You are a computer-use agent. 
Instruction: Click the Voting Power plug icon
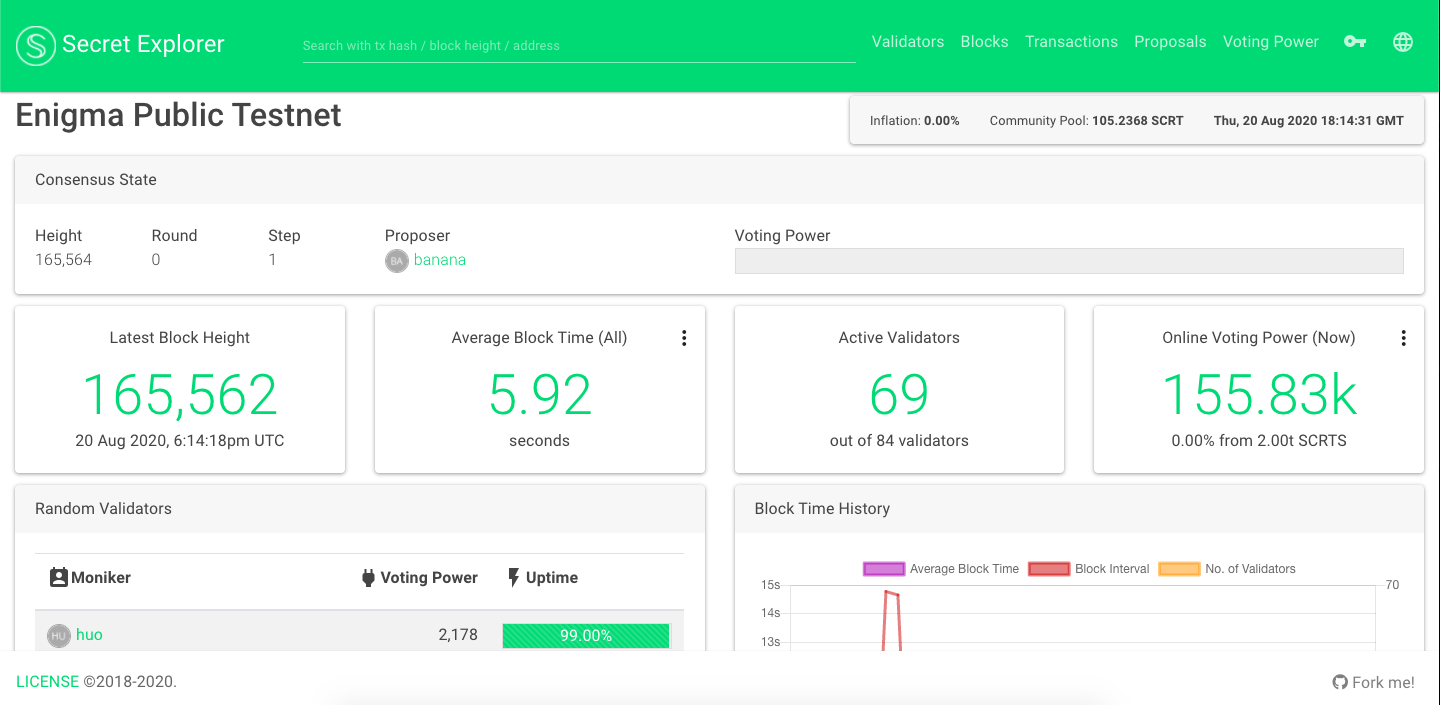coord(368,577)
